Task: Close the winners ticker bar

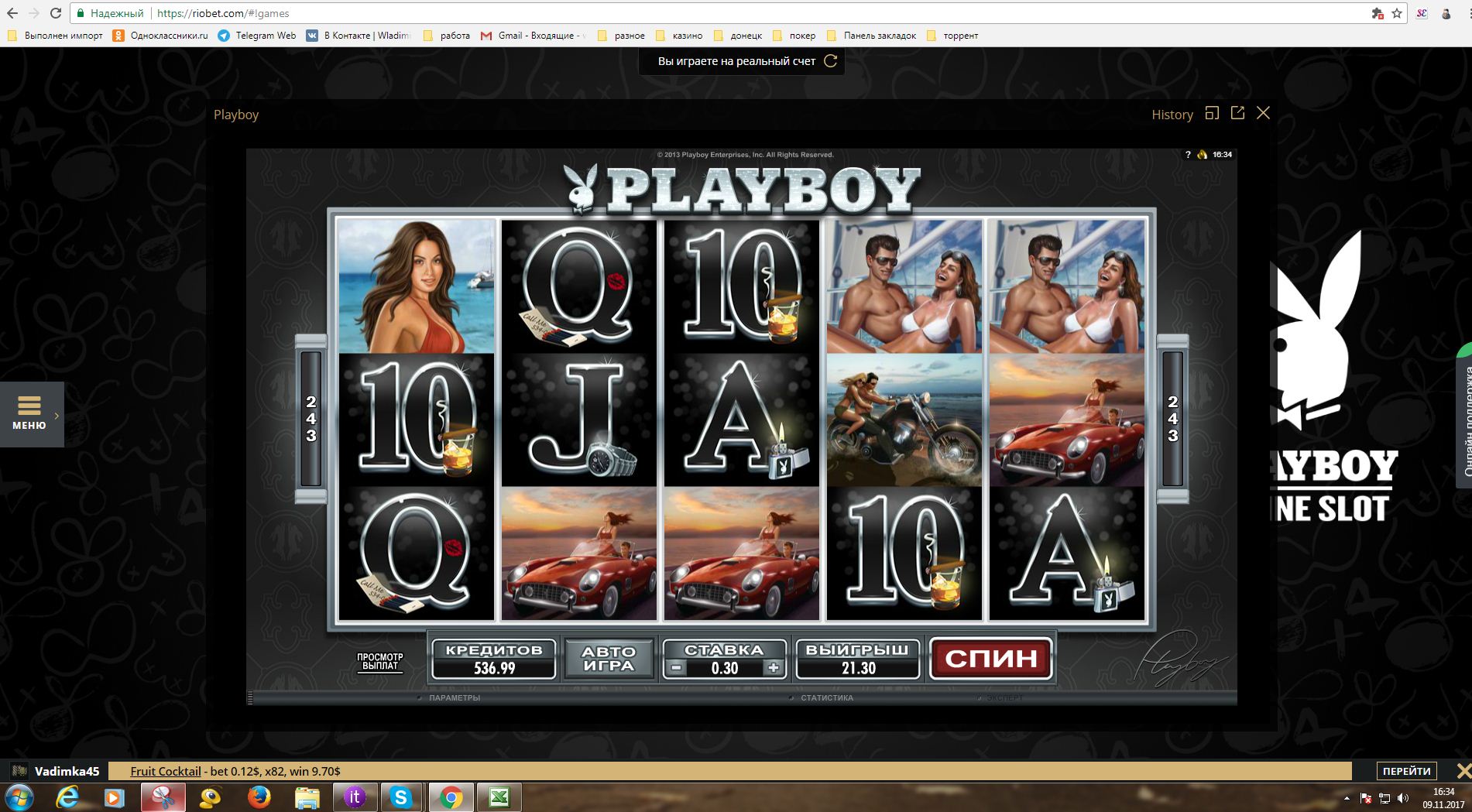Action: pyautogui.click(x=1463, y=771)
